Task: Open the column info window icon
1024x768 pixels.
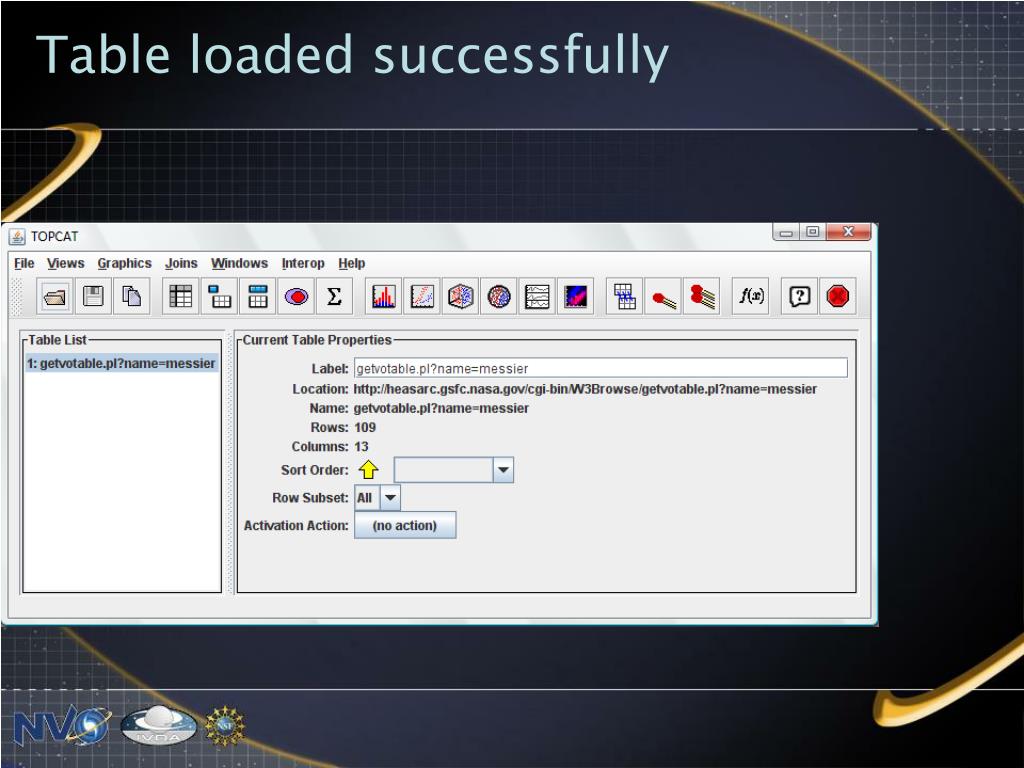Action: coord(258,297)
